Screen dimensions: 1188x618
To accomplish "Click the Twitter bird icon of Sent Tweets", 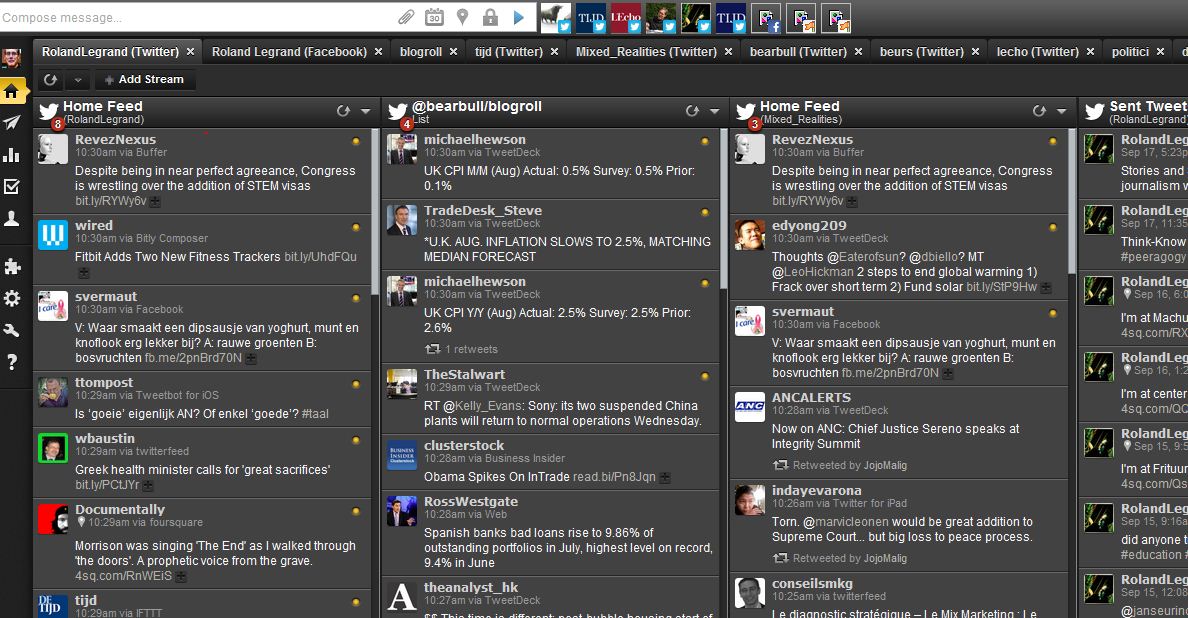I will (1094, 111).
